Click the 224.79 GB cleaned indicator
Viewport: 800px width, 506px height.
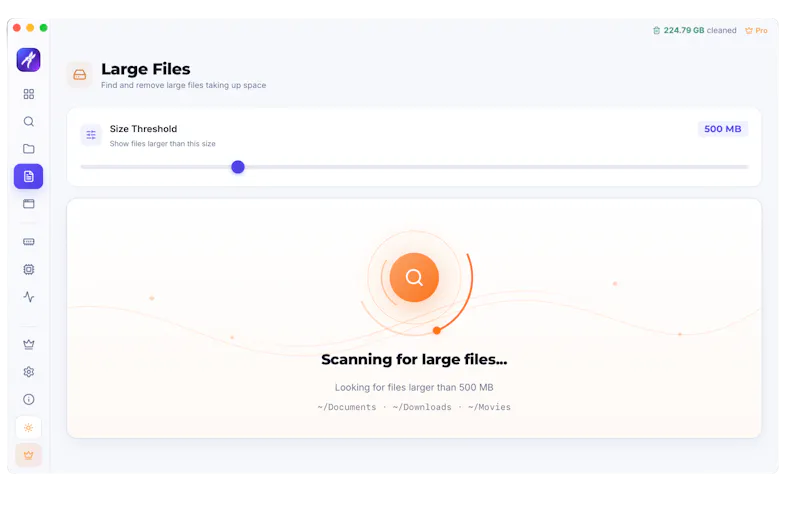tap(694, 31)
